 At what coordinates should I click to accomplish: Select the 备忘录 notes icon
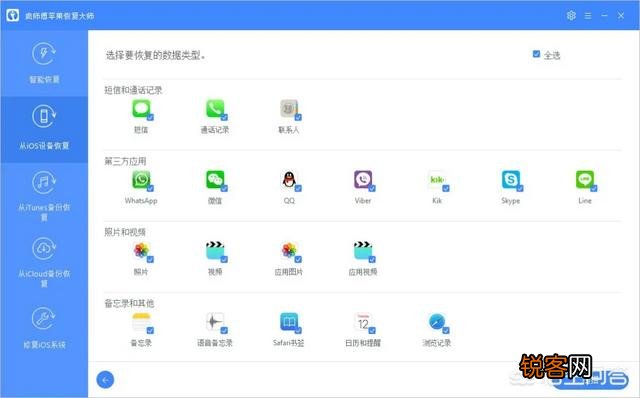tap(141, 322)
